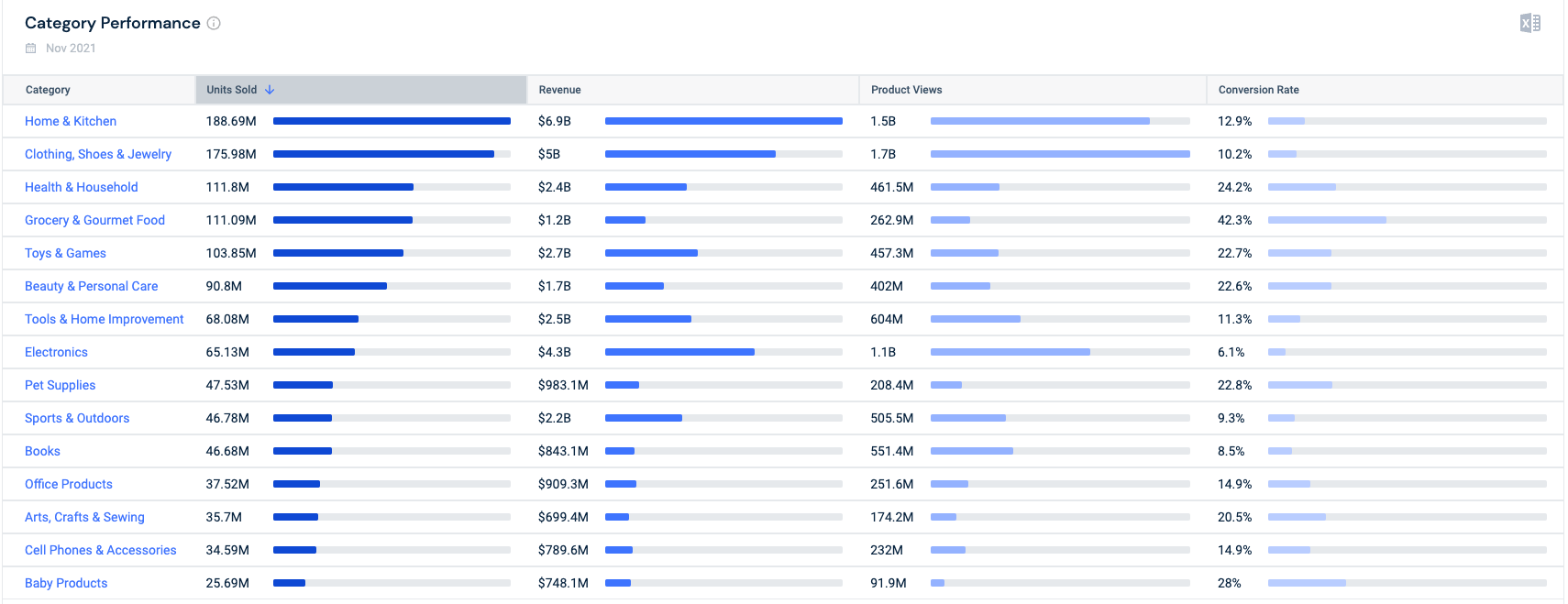This screenshot has width=1568, height=604.
Task: Open Grocery & Gourmet Food category
Action: (x=94, y=220)
